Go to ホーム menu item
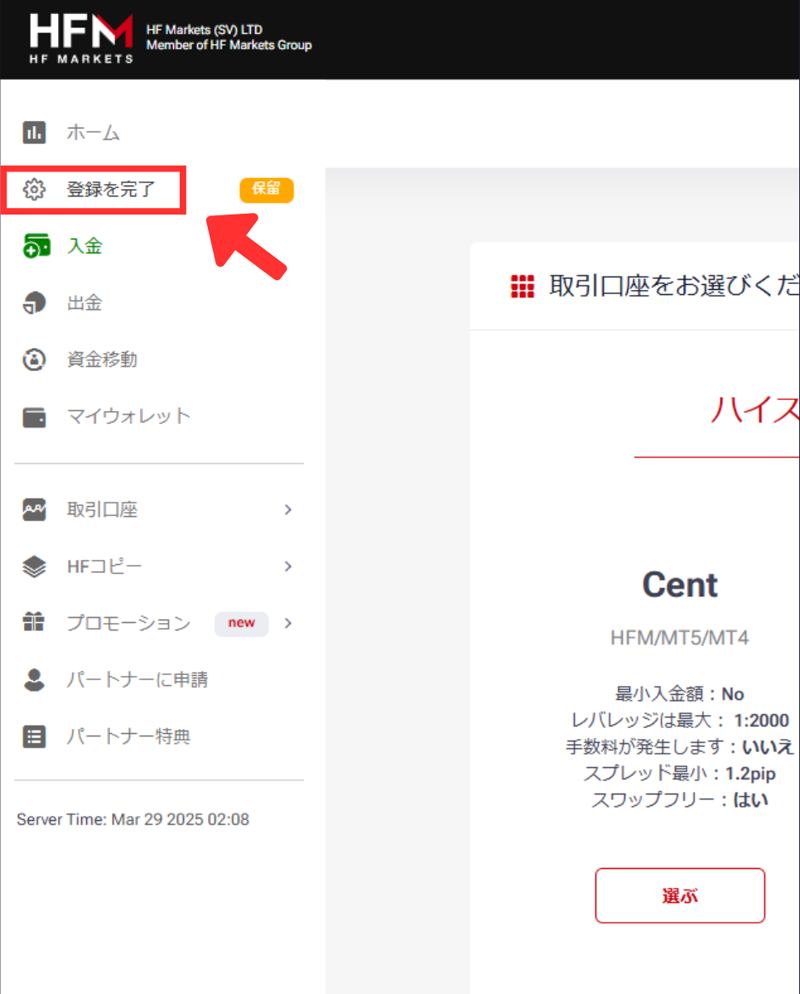Screen dimensions: 800x994 click(93, 132)
